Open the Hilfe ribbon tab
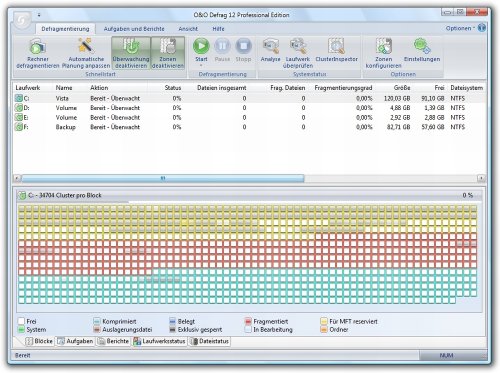 [218, 29]
